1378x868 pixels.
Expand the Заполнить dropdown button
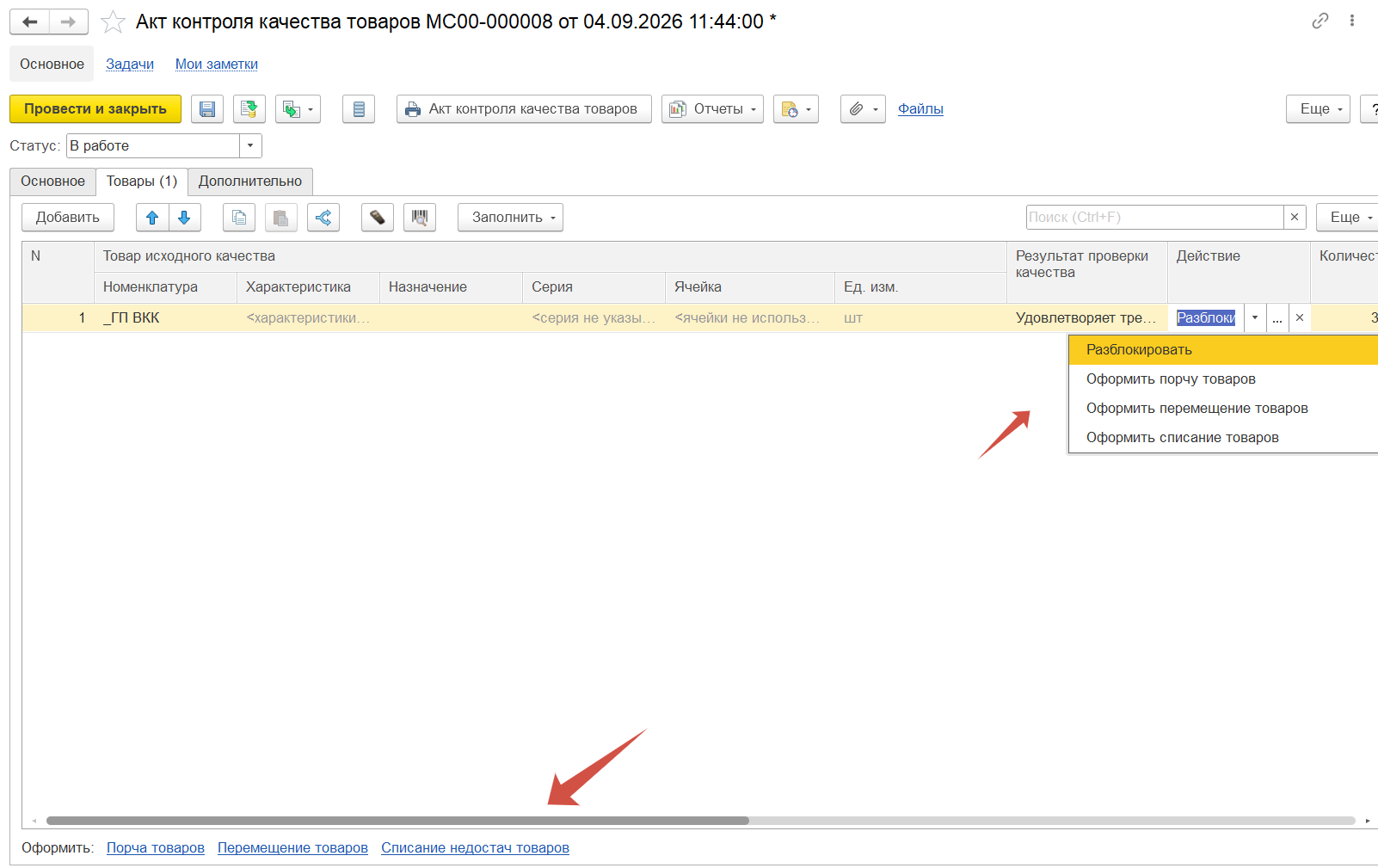[510, 218]
